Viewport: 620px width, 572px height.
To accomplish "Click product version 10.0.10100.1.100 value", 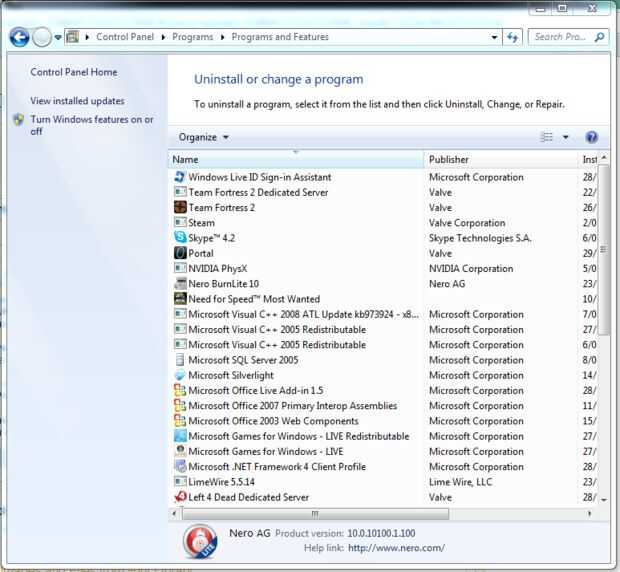I will point(381,533).
